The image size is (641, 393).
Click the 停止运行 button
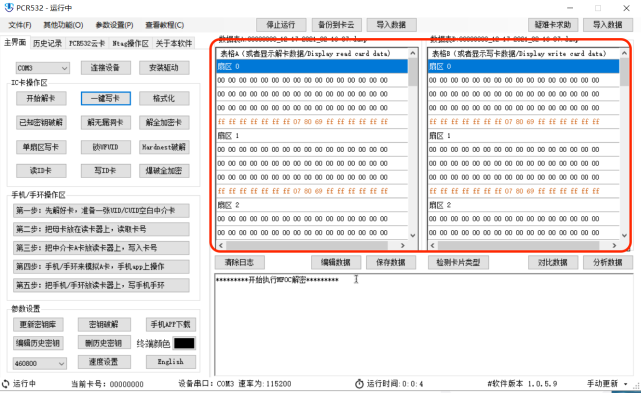[281, 25]
